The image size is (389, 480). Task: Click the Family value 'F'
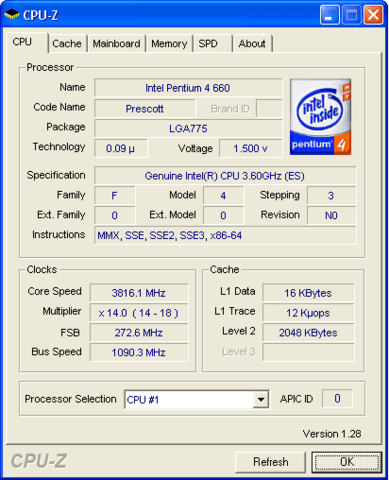(115, 195)
